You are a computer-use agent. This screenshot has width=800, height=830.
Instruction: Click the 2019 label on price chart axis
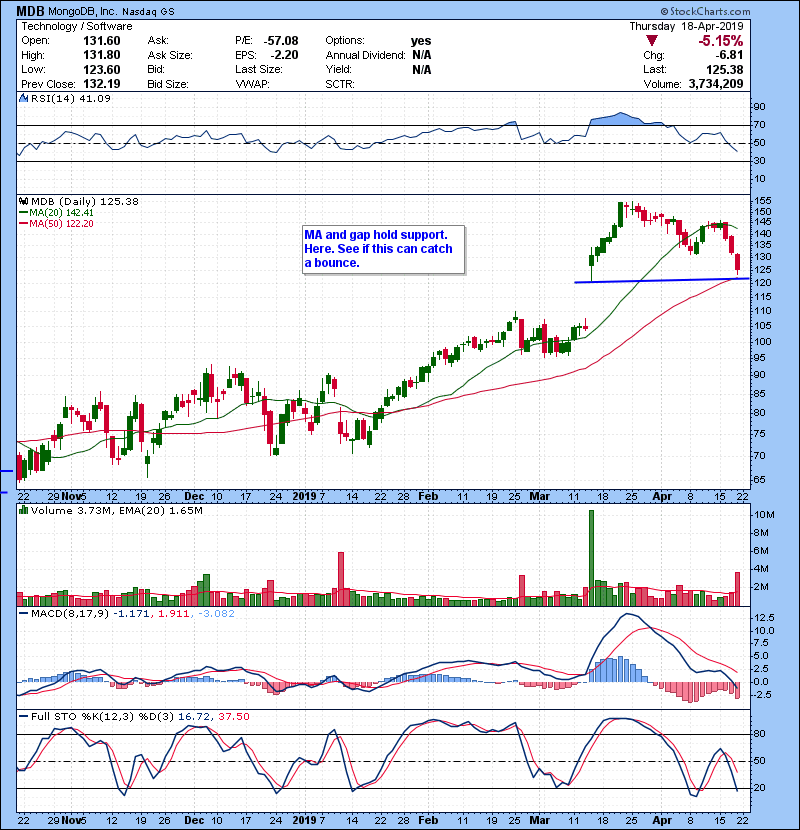pos(304,497)
